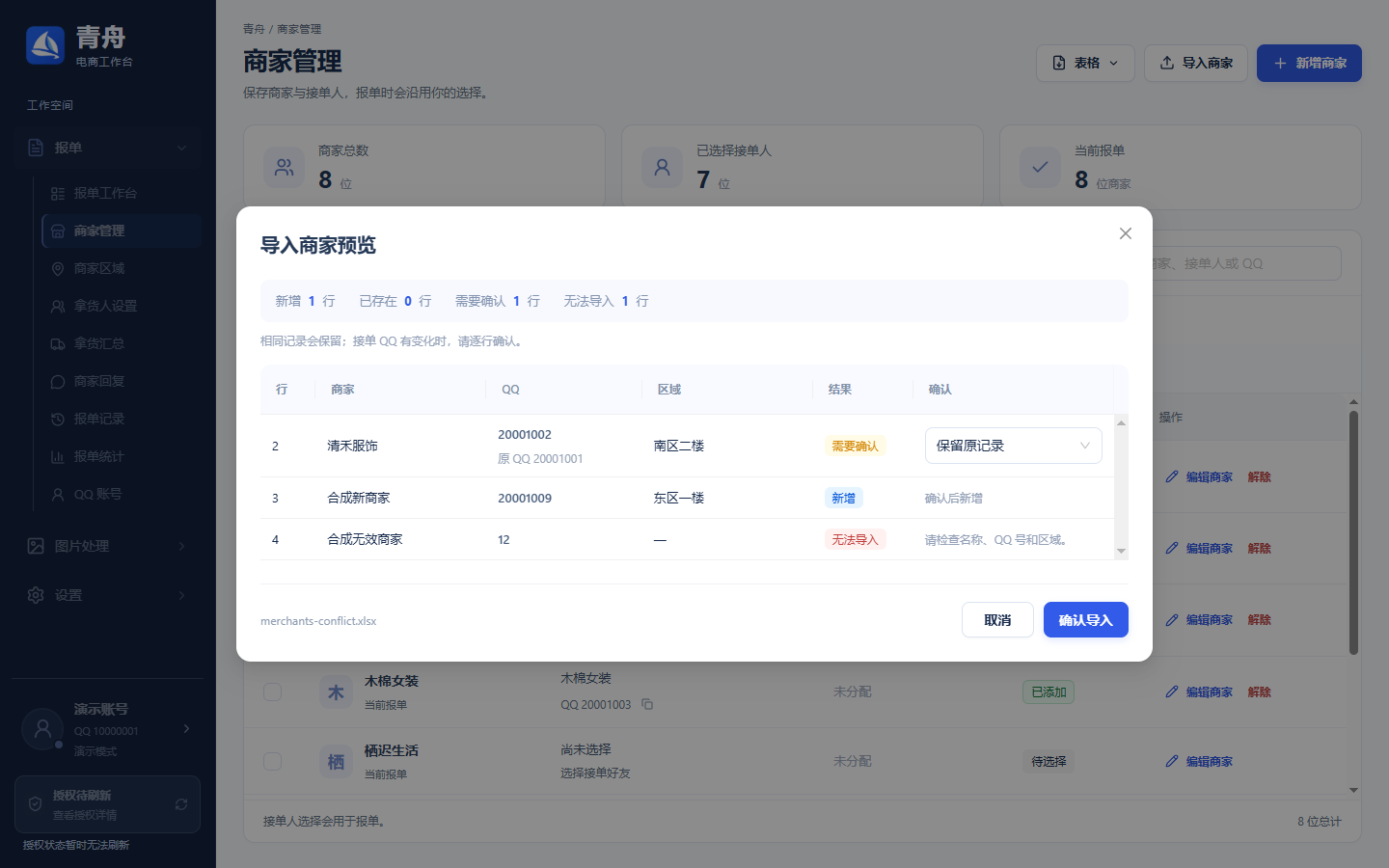1389x868 pixels.
Task: Click the dialog table scrollbar up arrow
Action: [x=1121, y=422]
